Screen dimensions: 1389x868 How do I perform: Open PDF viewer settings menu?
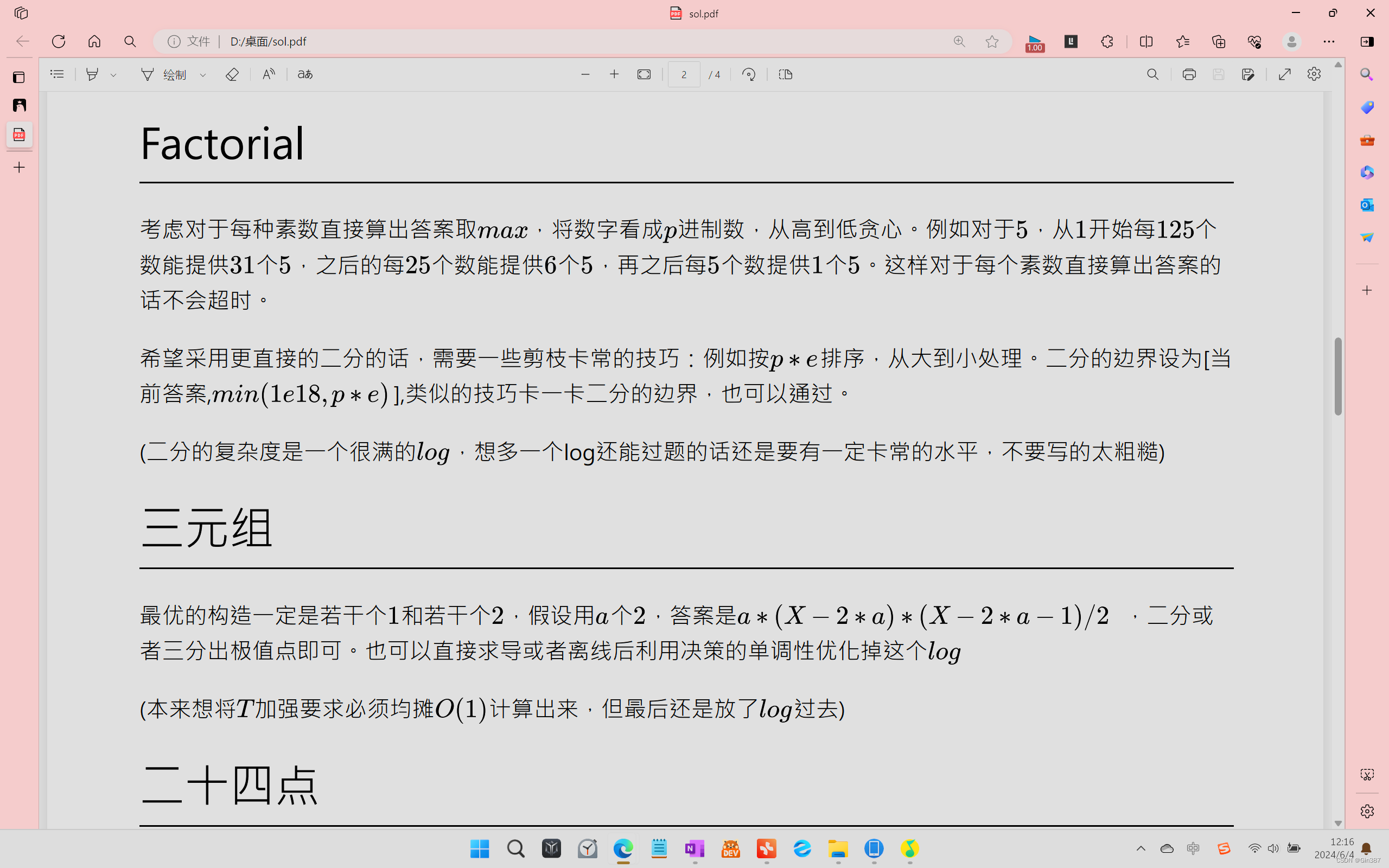pos(1314,74)
